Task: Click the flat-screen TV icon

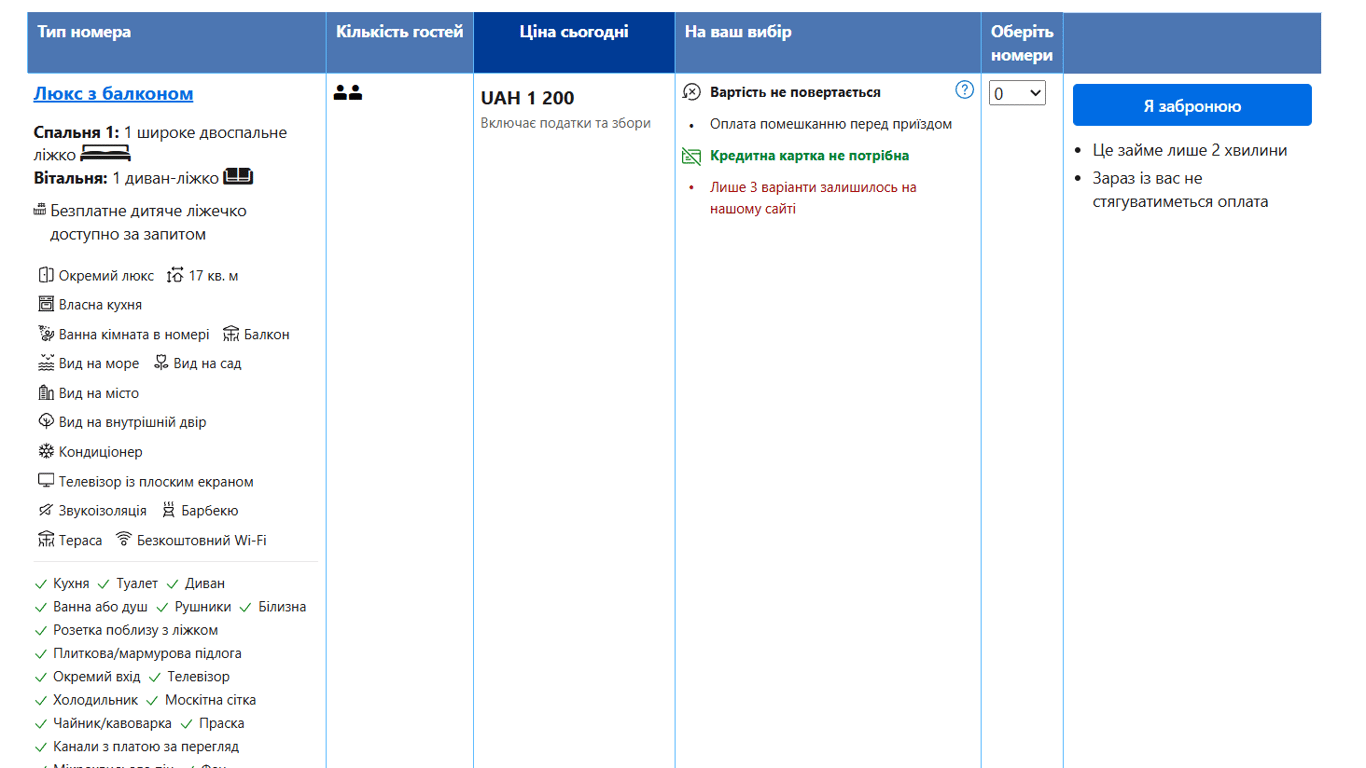Action: pos(46,481)
